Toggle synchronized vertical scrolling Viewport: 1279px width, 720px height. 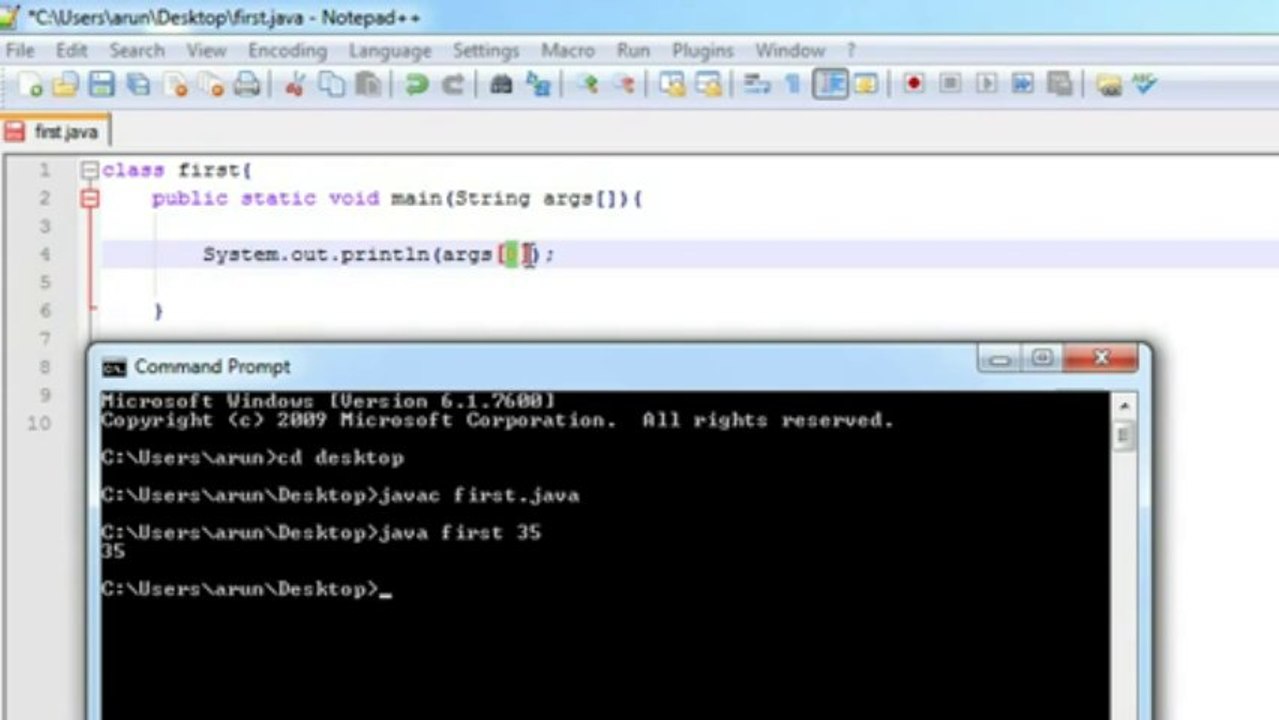pyautogui.click(x=672, y=85)
